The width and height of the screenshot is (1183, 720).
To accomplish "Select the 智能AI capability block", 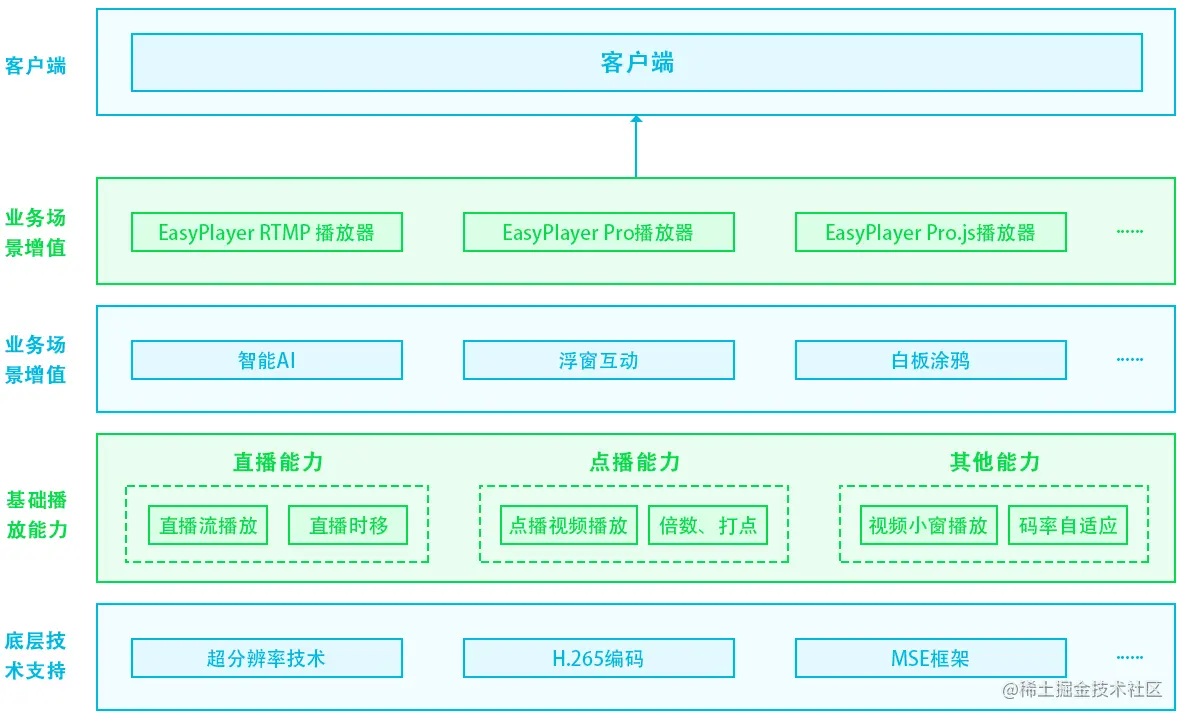I will pos(265,359).
